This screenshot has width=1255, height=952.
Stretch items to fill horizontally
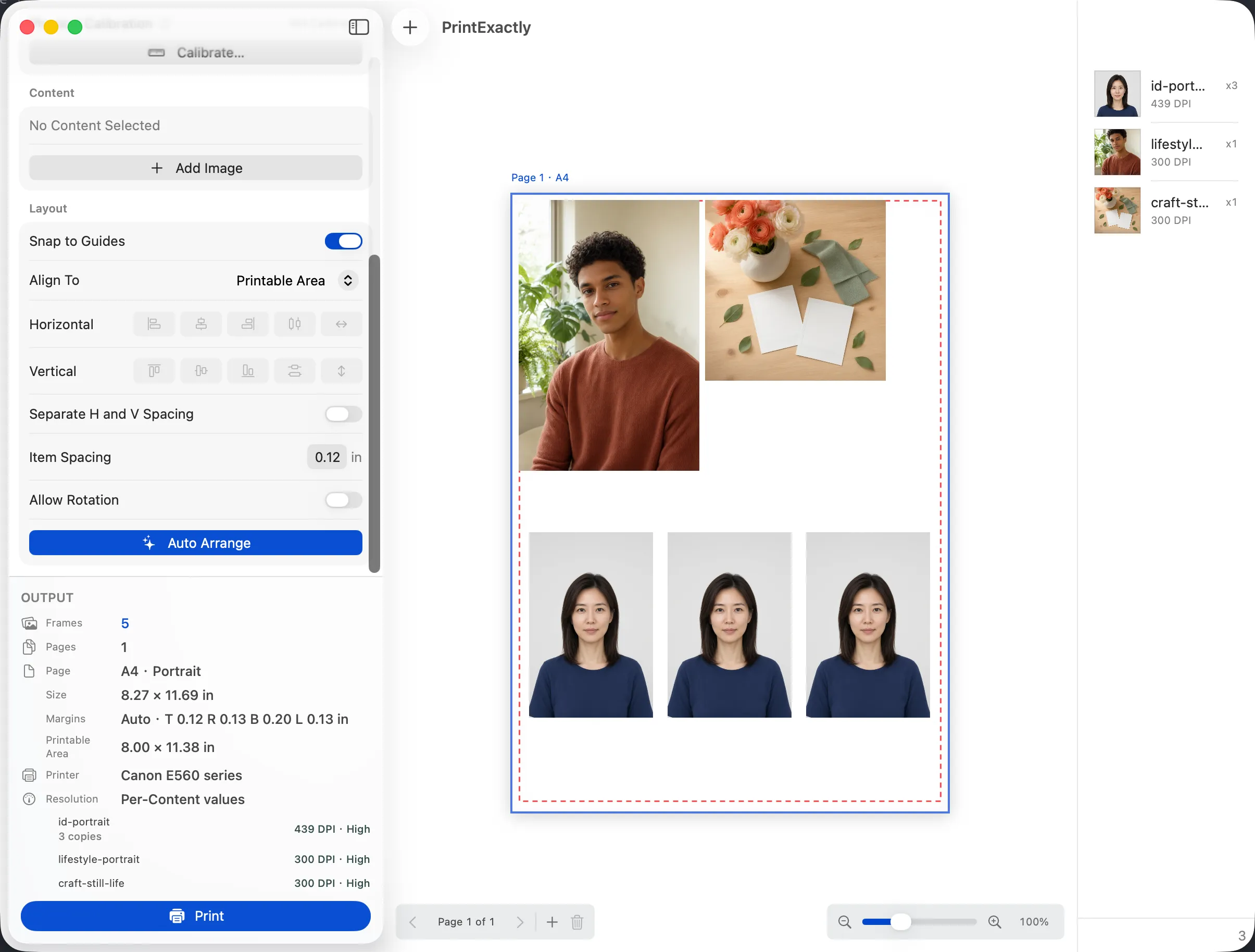coord(341,324)
